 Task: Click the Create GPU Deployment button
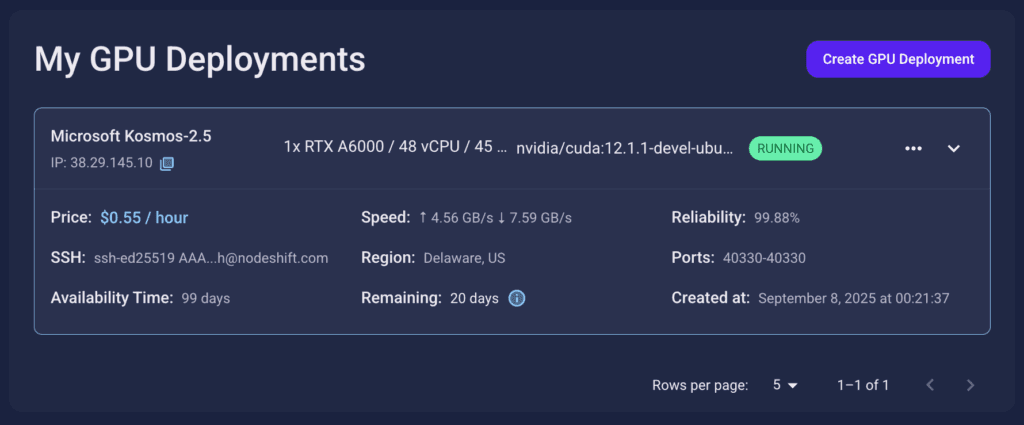(898, 59)
